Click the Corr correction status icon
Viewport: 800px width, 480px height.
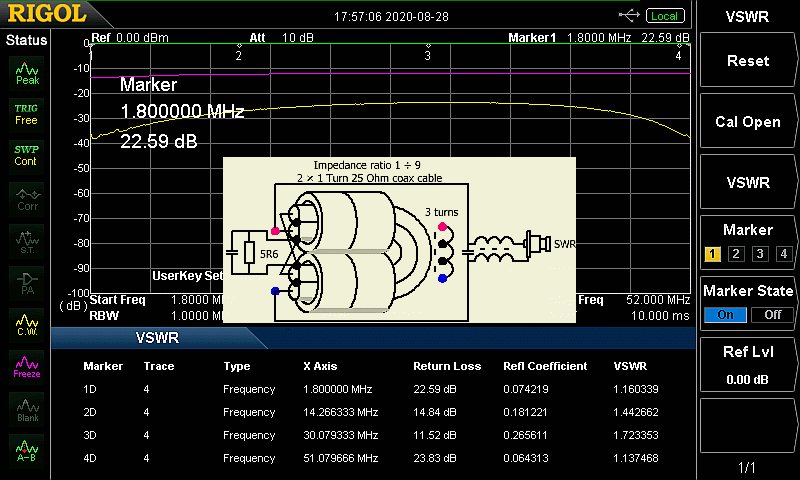pos(27,197)
